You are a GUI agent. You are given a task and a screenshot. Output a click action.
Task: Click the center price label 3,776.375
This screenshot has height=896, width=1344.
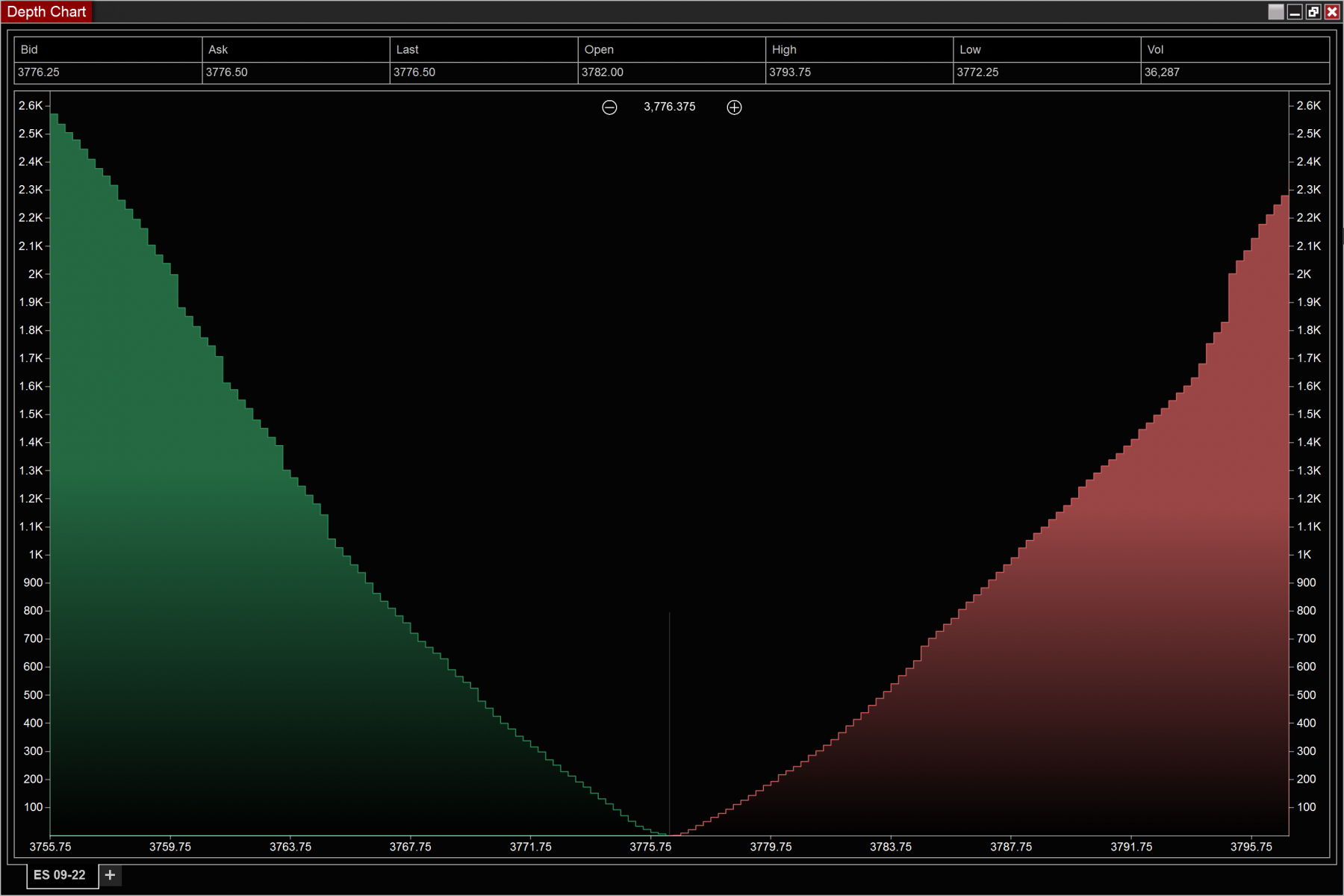669,107
